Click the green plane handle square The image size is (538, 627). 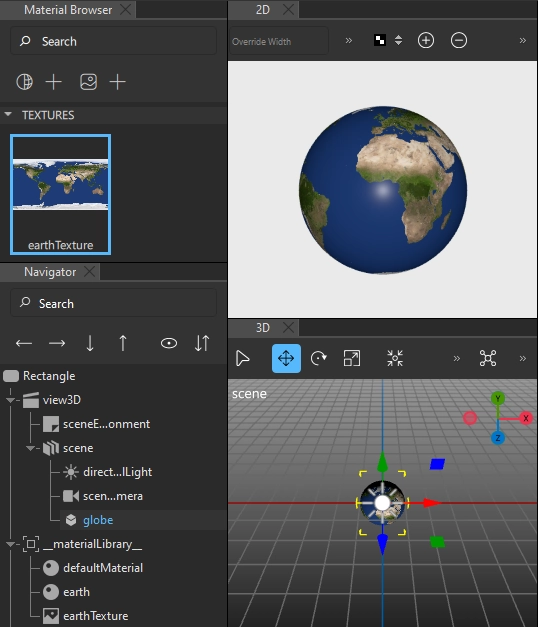(438, 542)
